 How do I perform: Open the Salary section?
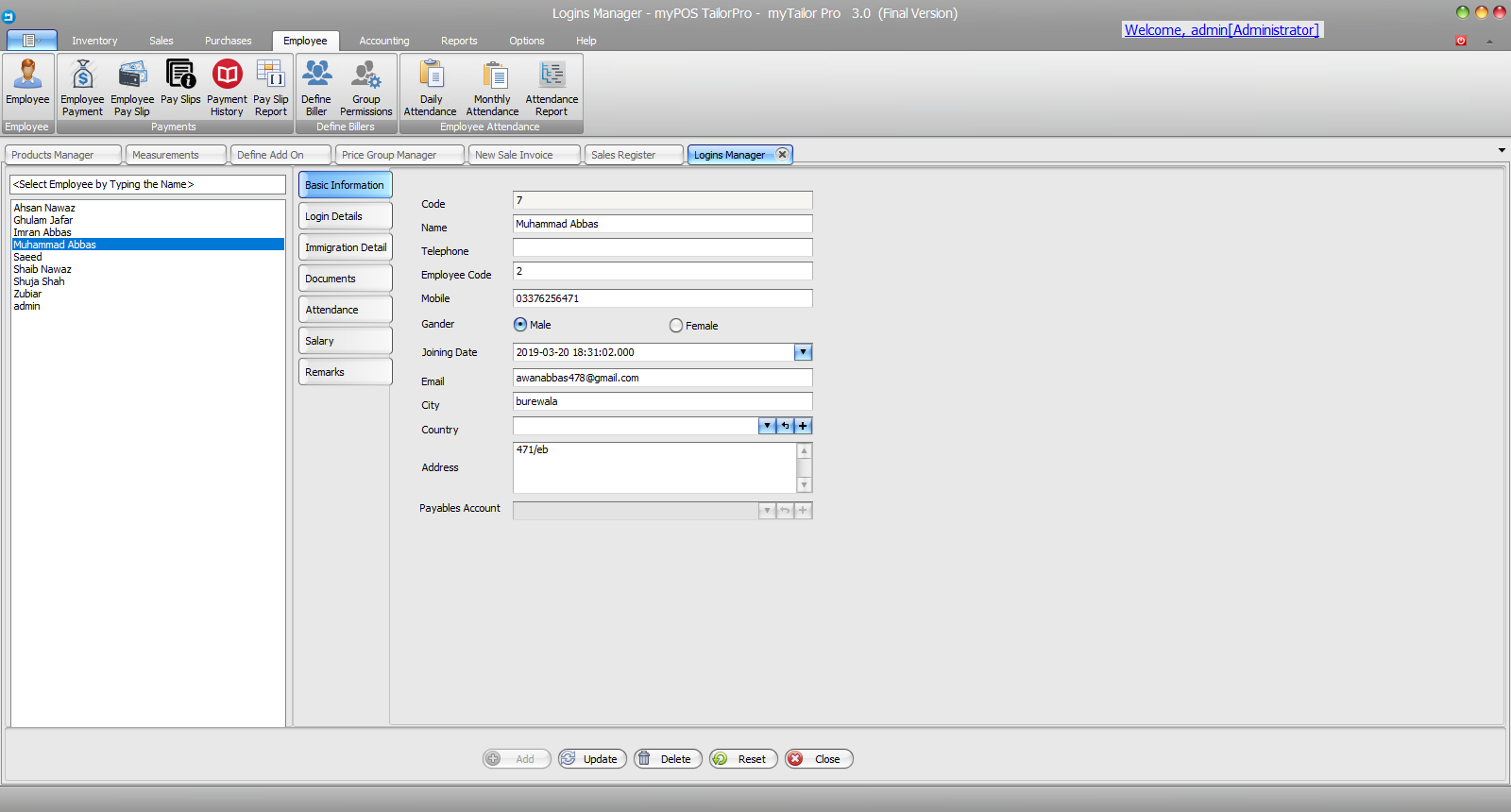click(346, 341)
